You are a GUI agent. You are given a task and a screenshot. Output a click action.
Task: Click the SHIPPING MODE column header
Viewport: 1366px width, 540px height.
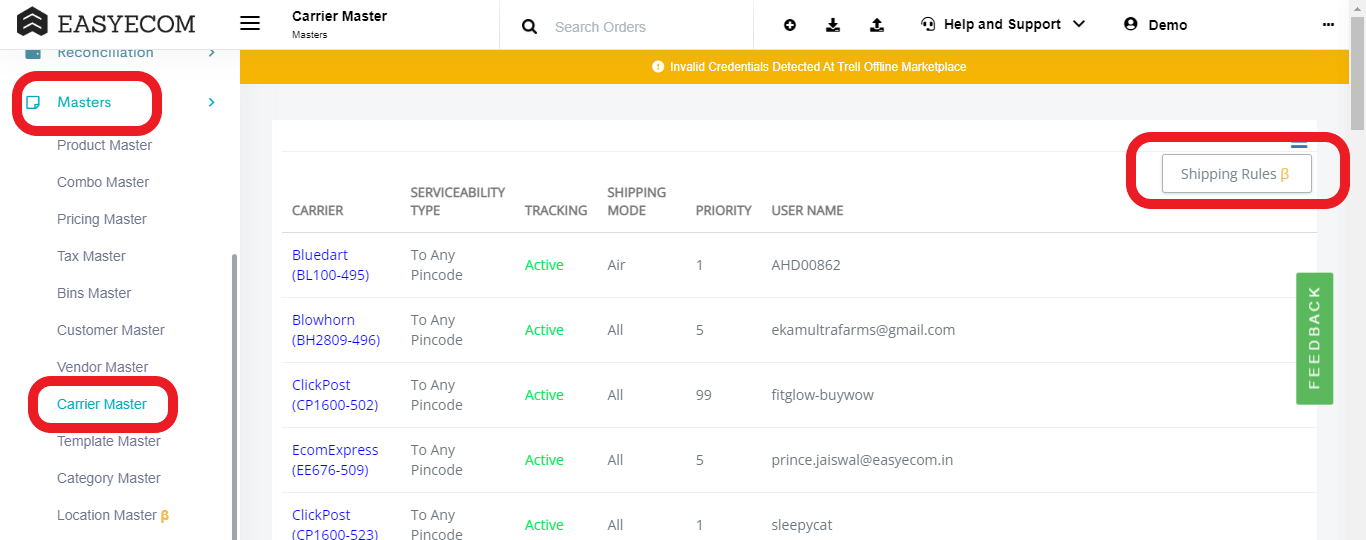tap(637, 201)
